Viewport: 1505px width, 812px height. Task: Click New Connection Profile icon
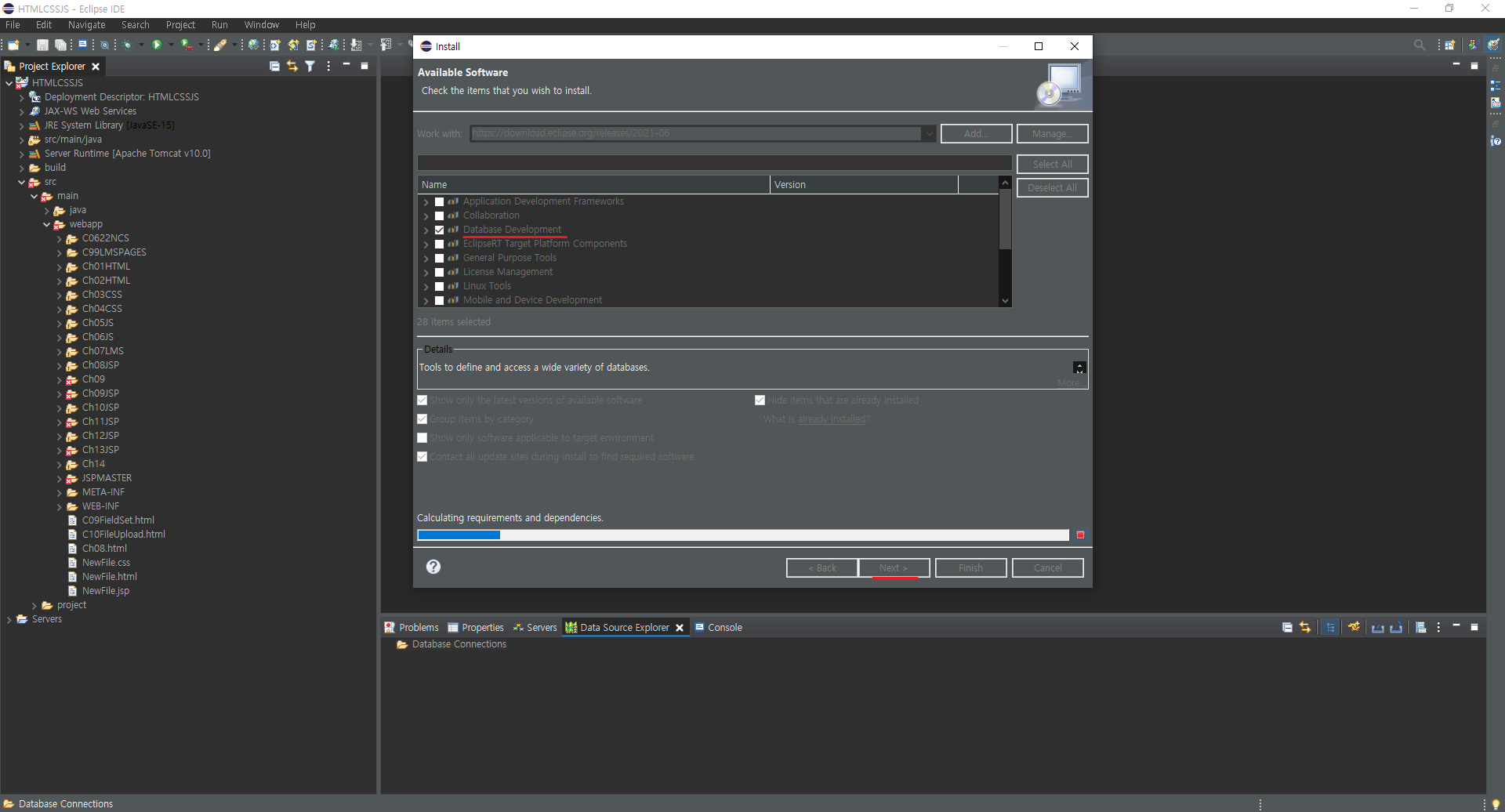[1354, 628]
